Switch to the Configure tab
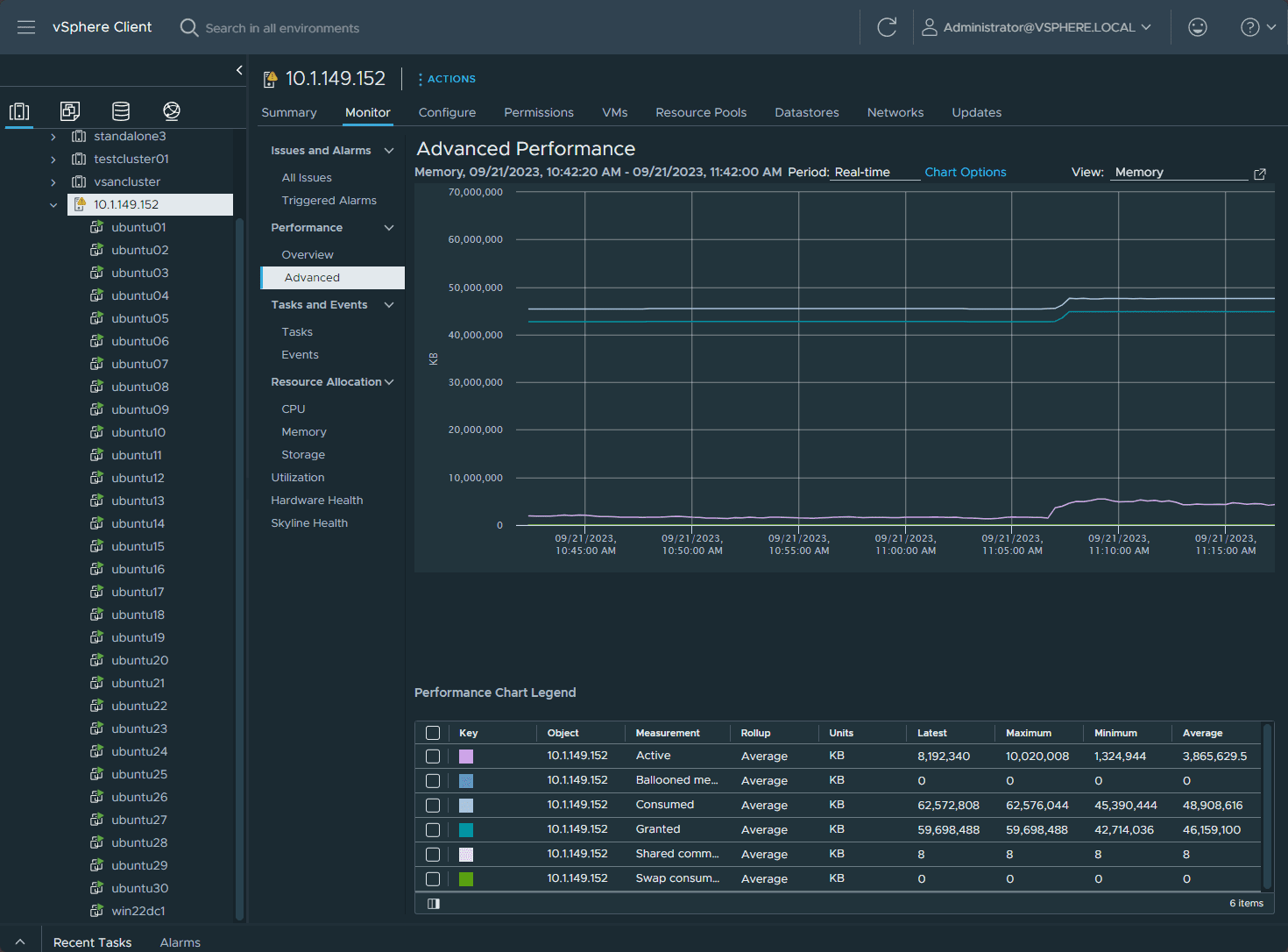1288x952 pixels. coord(447,112)
